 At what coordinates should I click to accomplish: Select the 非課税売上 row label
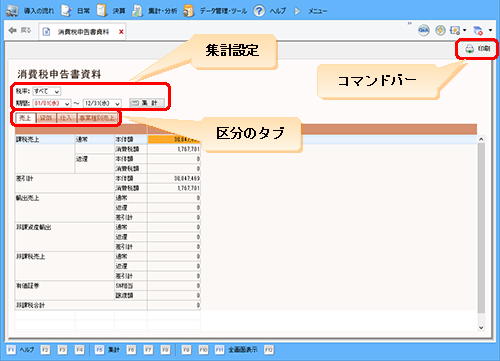(31, 257)
